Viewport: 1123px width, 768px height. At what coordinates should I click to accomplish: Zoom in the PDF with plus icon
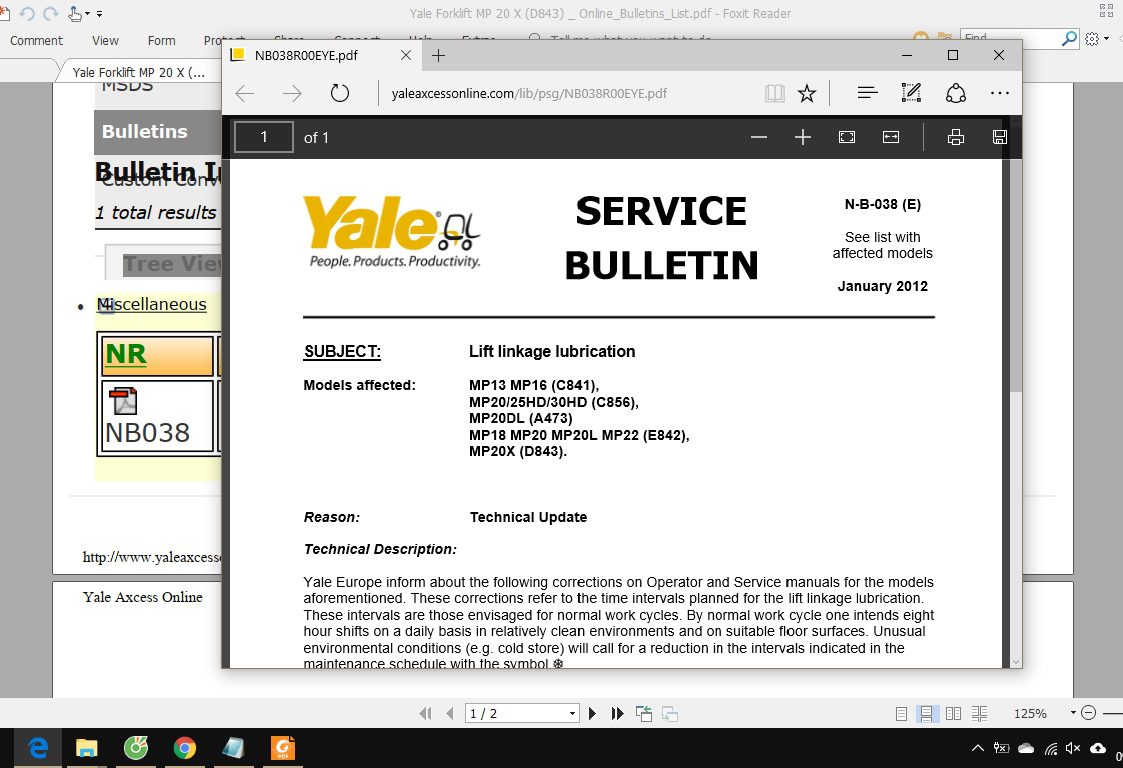point(803,138)
